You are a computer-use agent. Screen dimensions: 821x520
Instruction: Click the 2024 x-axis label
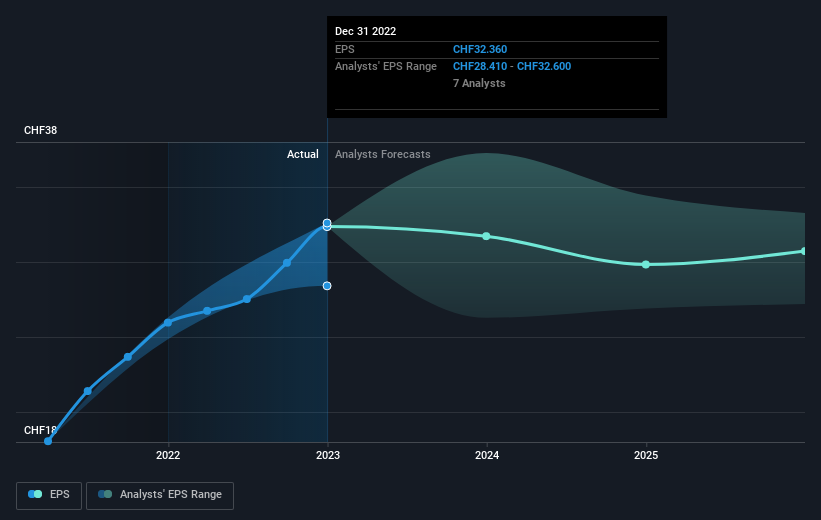(487, 455)
